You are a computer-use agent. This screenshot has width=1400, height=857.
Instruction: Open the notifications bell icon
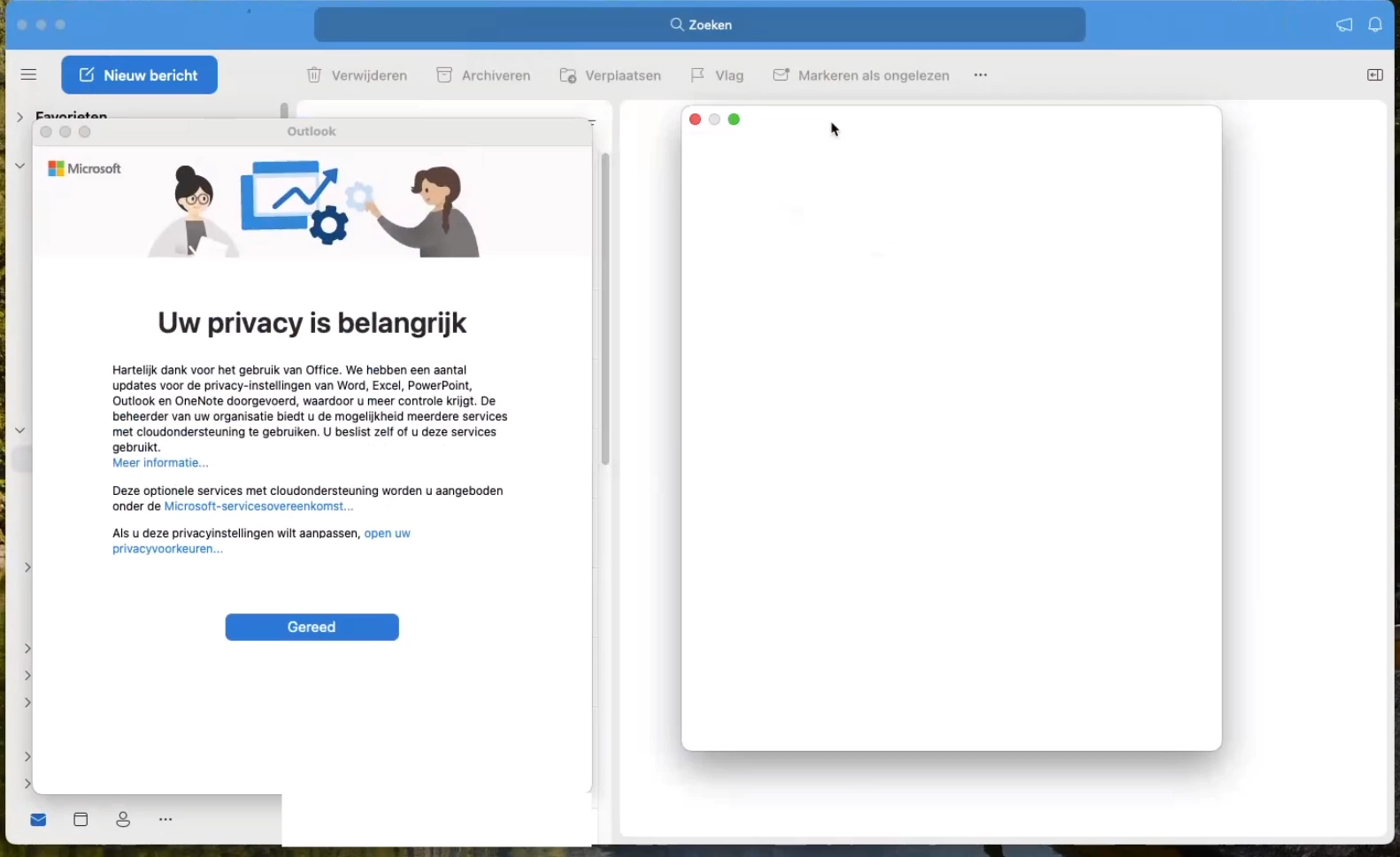[x=1375, y=25]
